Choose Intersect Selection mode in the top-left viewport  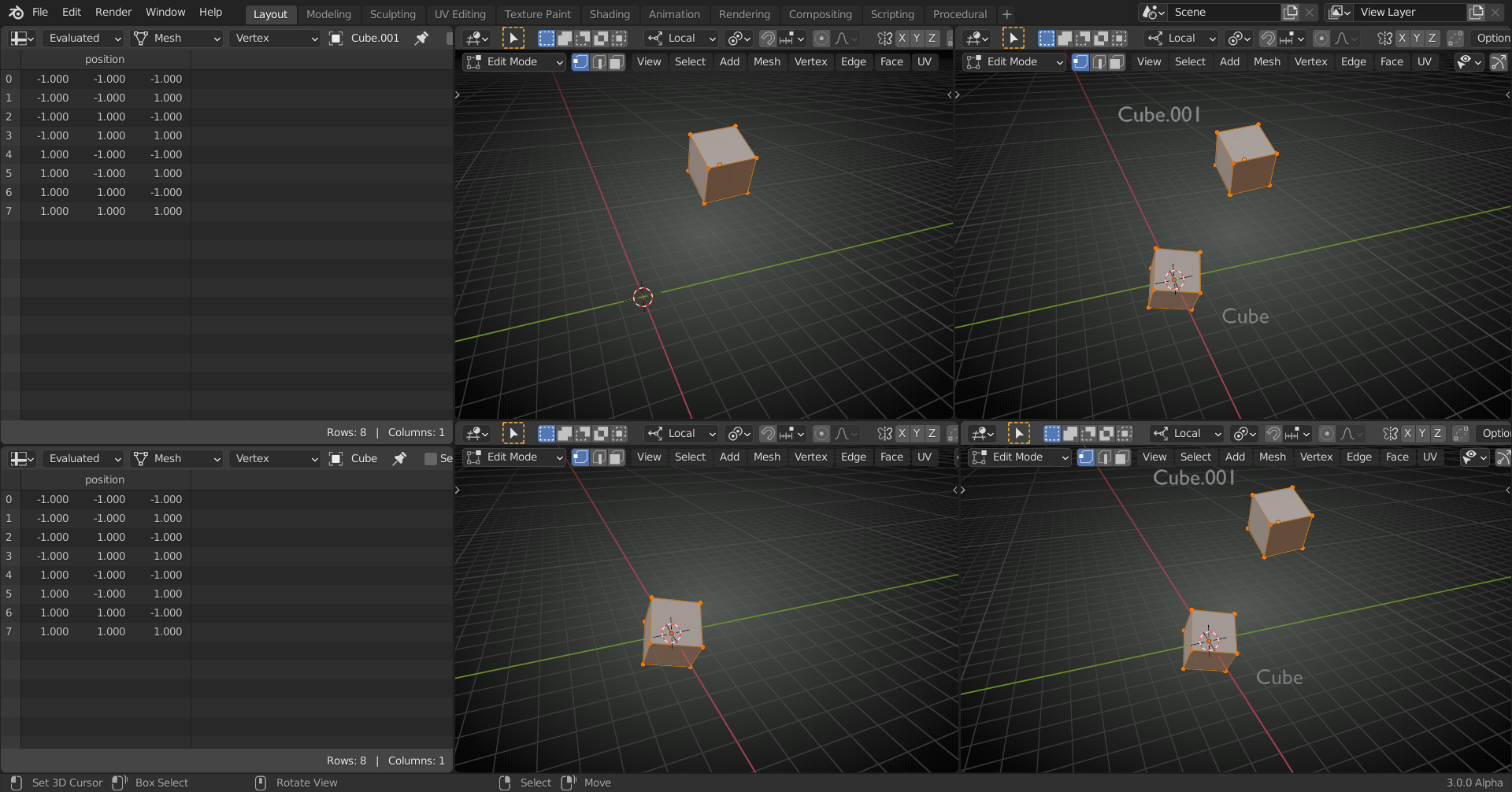[620, 38]
